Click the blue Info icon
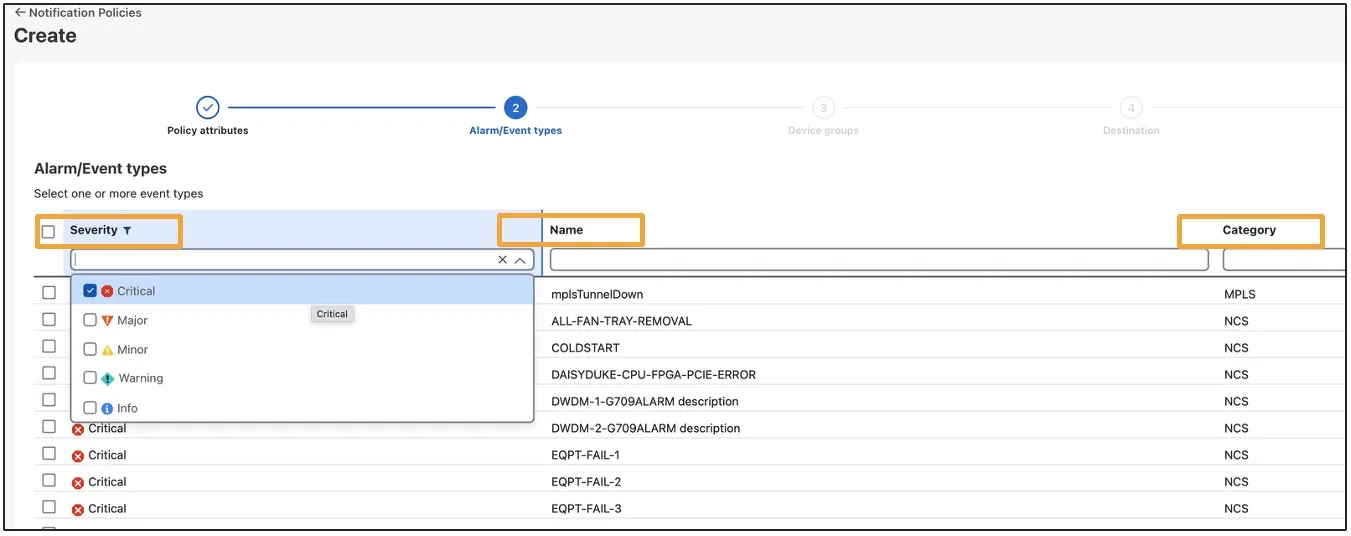The width and height of the screenshot is (1351, 536). [x=107, y=408]
